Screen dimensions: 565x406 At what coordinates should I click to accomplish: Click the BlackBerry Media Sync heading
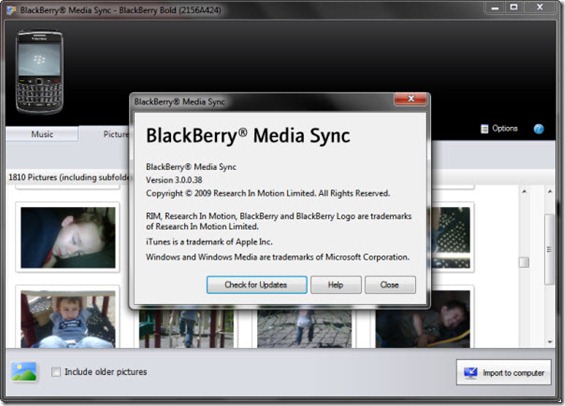click(x=248, y=136)
